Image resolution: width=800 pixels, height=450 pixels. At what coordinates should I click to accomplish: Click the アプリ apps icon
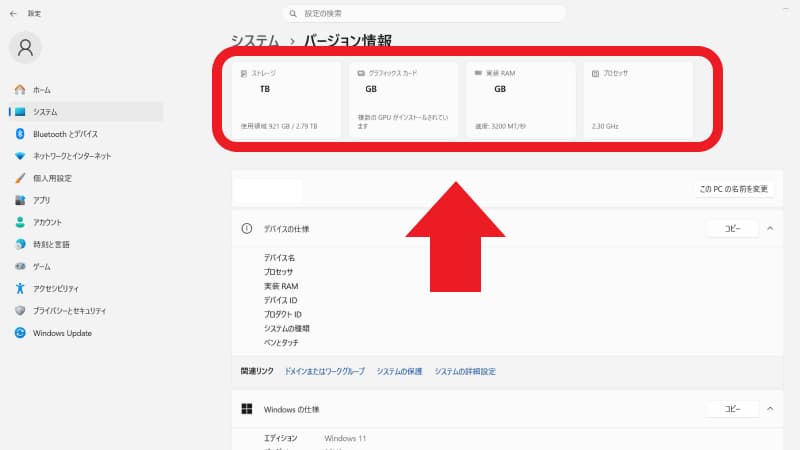[x=20, y=200]
